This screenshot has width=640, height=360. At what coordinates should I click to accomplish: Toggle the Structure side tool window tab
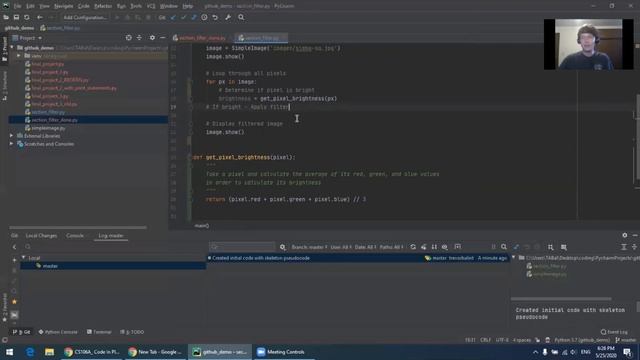[4, 86]
